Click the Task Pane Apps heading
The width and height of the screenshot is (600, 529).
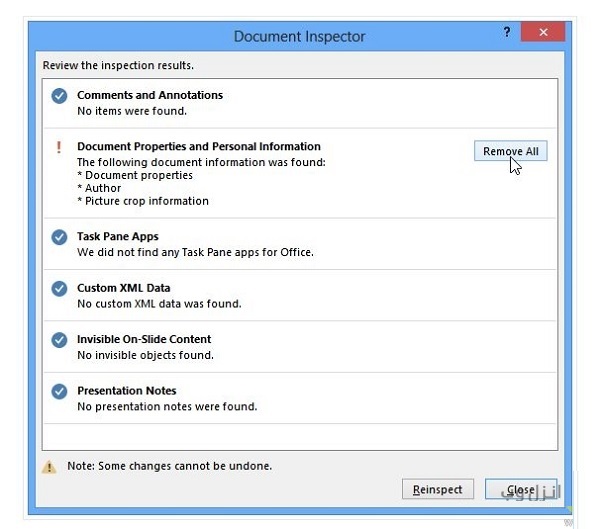click(x=118, y=237)
